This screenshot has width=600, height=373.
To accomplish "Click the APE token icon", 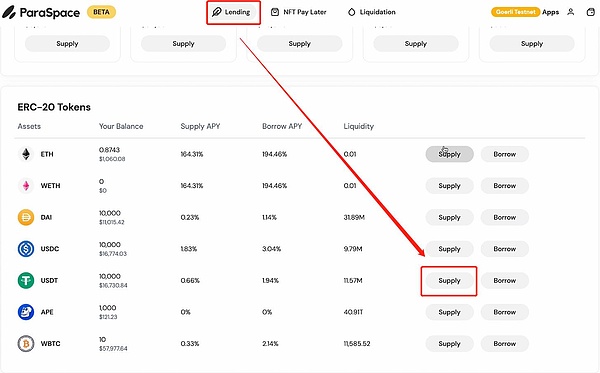I will tap(26, 312).
